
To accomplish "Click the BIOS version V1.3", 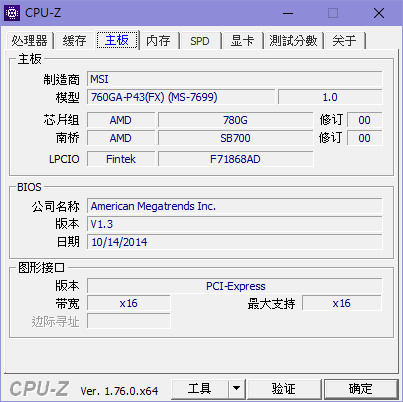I will (235, 224).
